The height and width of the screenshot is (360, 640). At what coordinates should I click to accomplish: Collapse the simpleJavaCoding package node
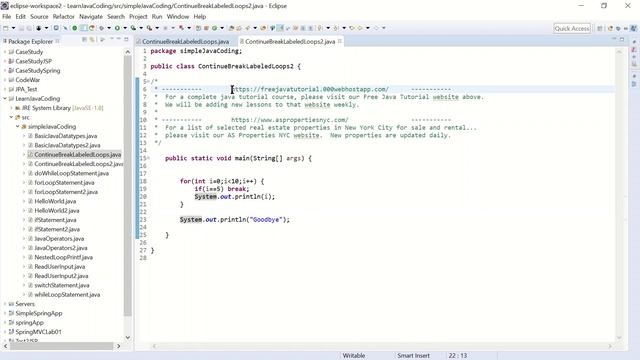tap(18, 127)
